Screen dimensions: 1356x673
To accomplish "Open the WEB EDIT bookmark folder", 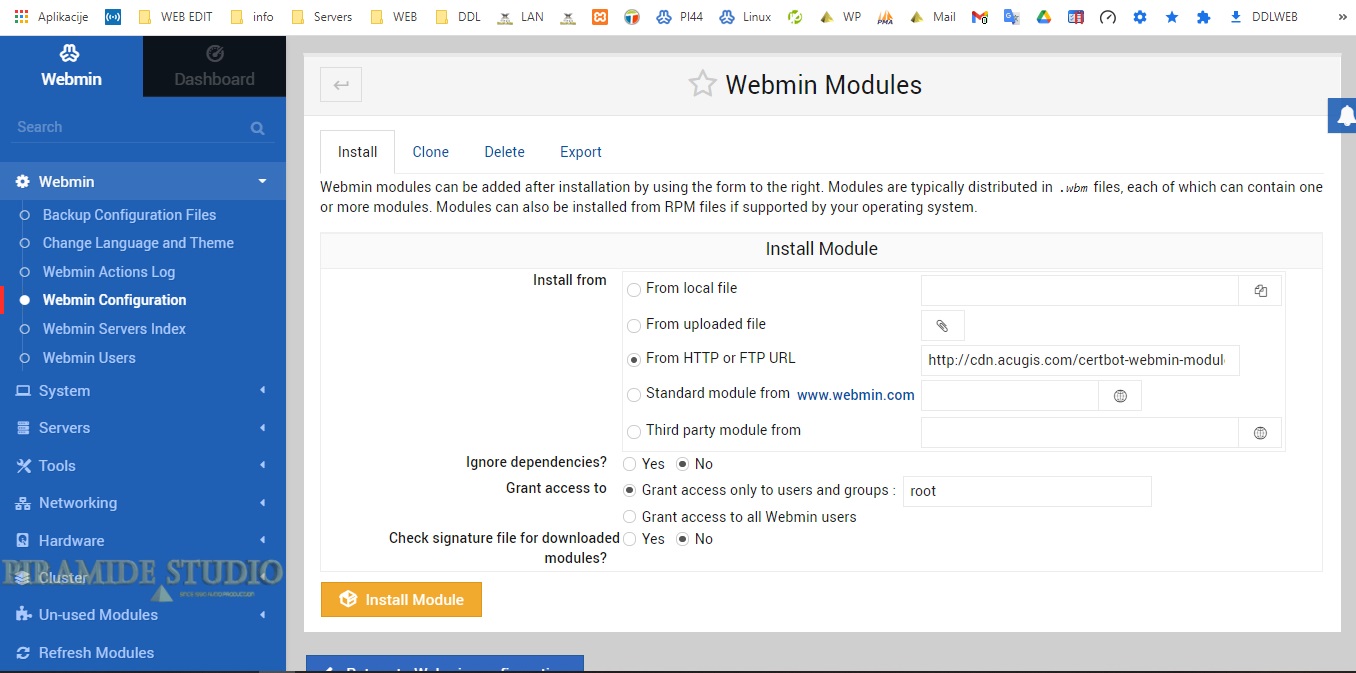I will click(x=178, y=17).
